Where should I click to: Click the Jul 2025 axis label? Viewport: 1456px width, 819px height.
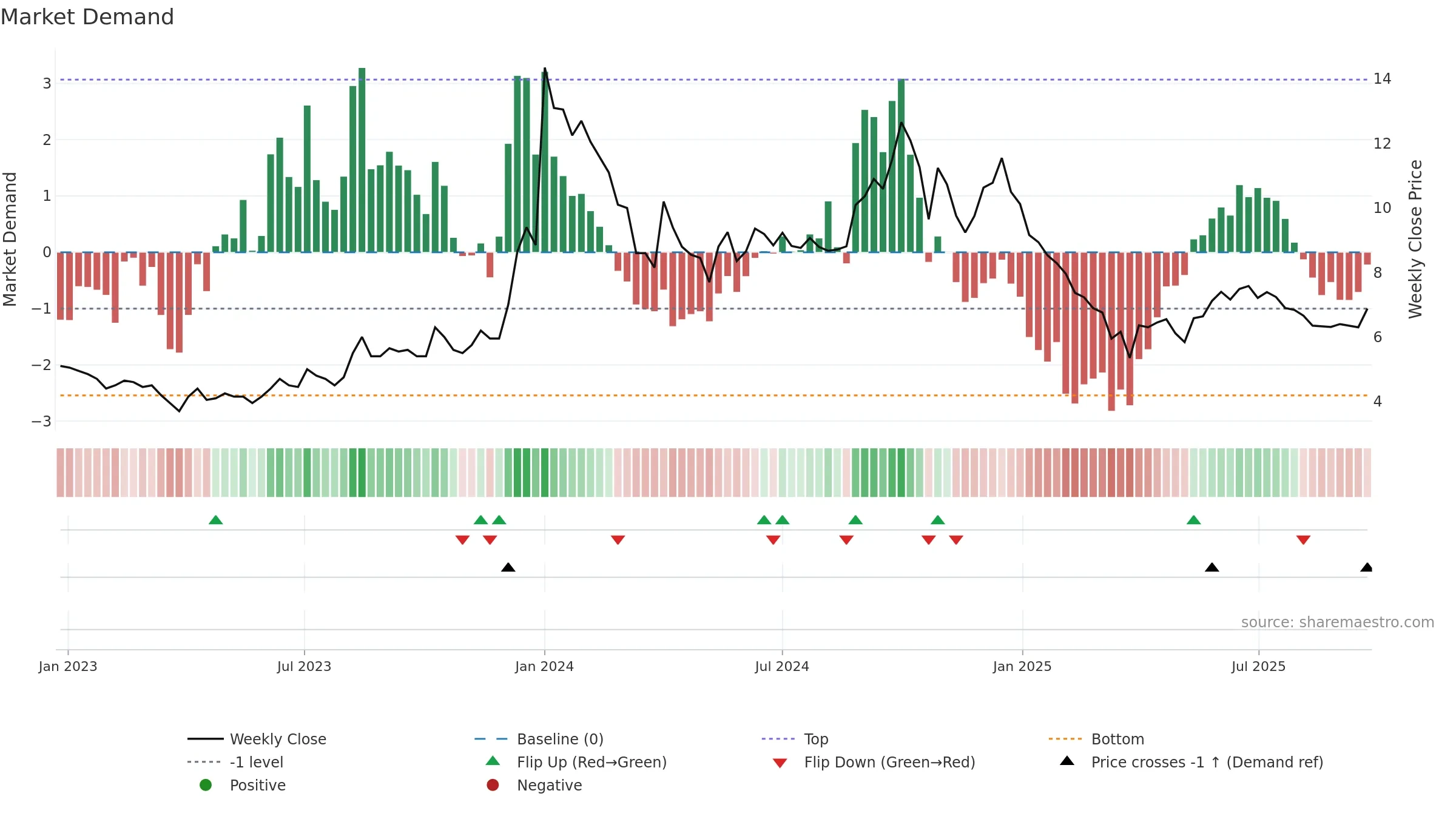pyautogui.click(x=1258, y=666)
